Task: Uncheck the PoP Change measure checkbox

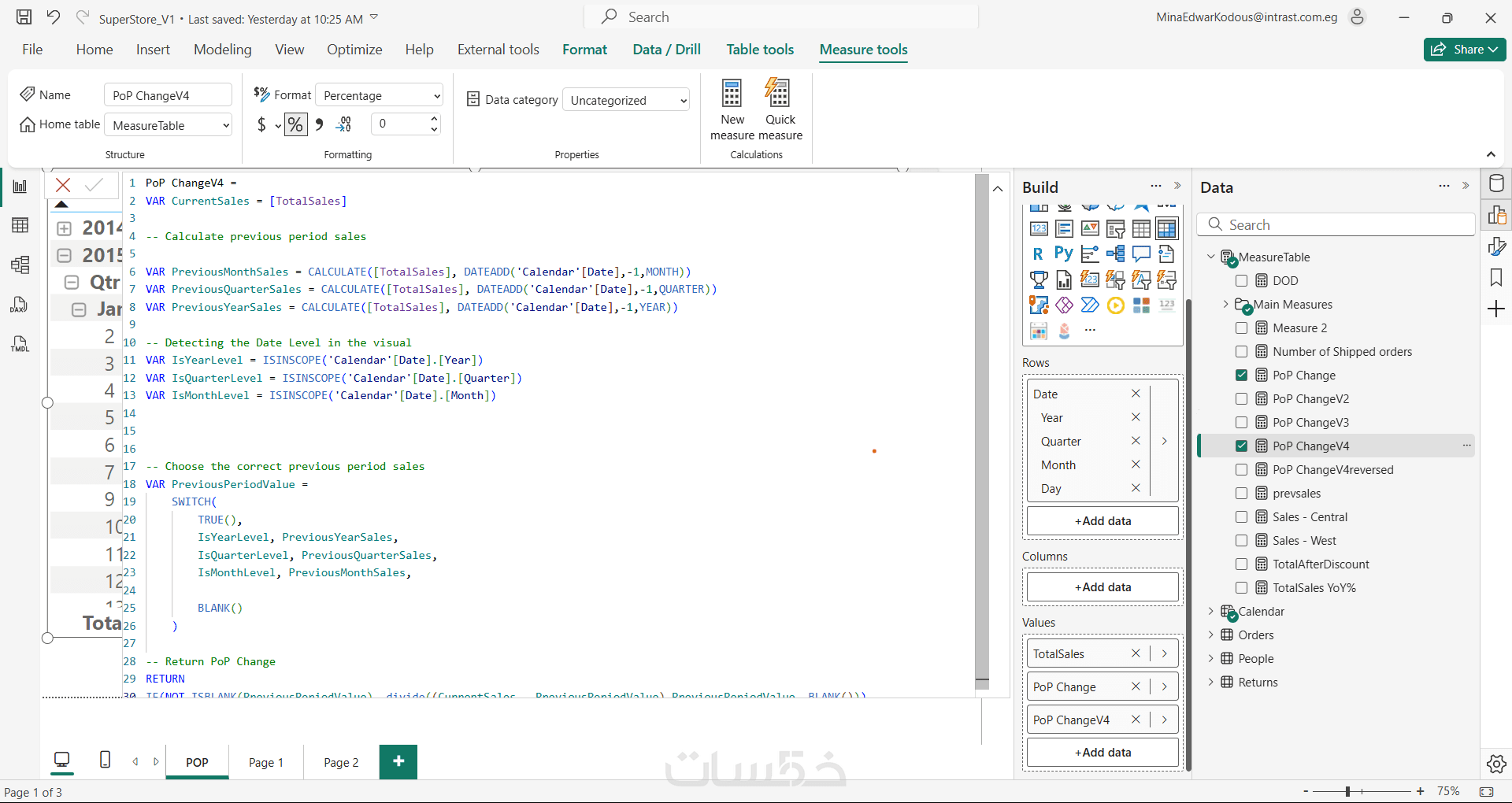Action: (1242, 376)
